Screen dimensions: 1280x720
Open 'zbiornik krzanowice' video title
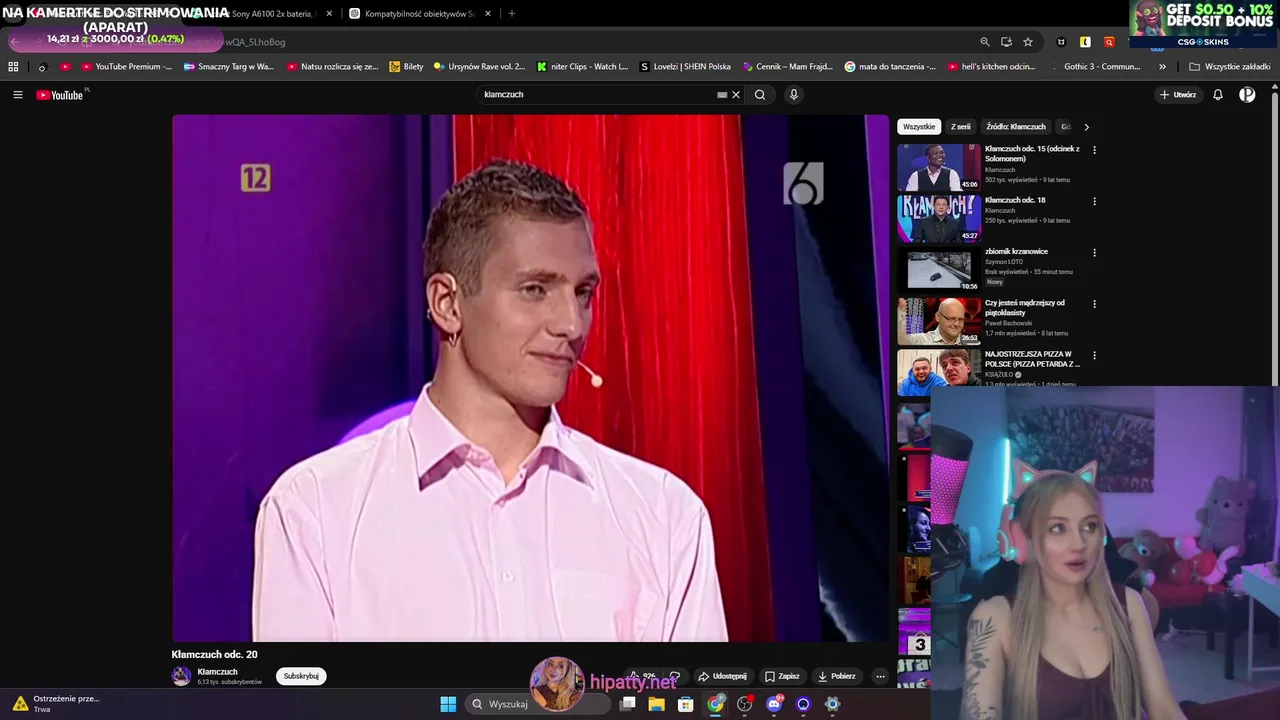1016,251
